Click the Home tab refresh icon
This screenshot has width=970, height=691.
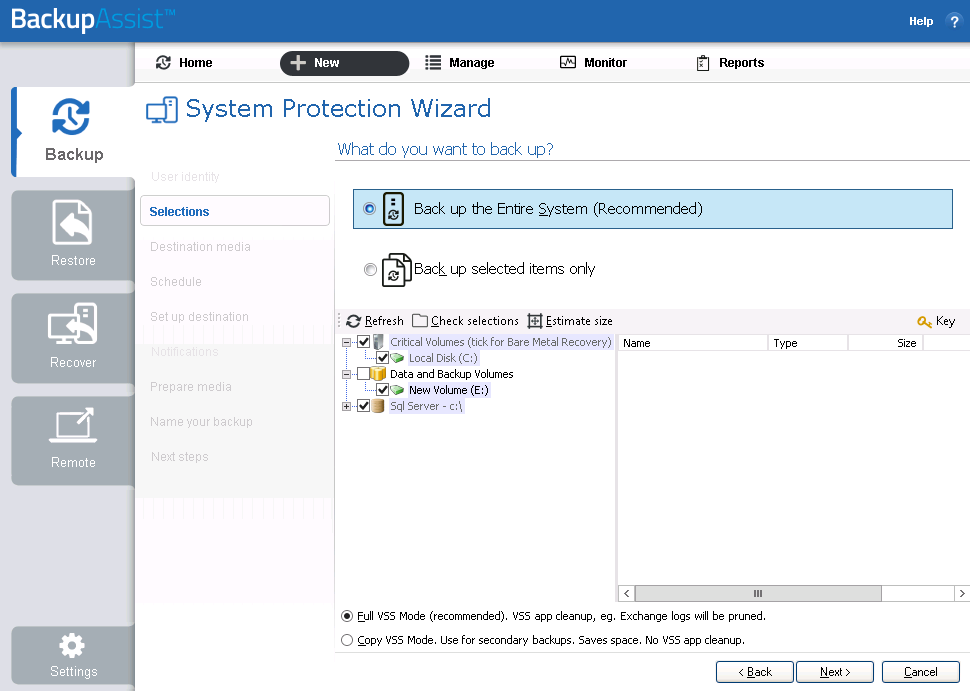point(163,62)
